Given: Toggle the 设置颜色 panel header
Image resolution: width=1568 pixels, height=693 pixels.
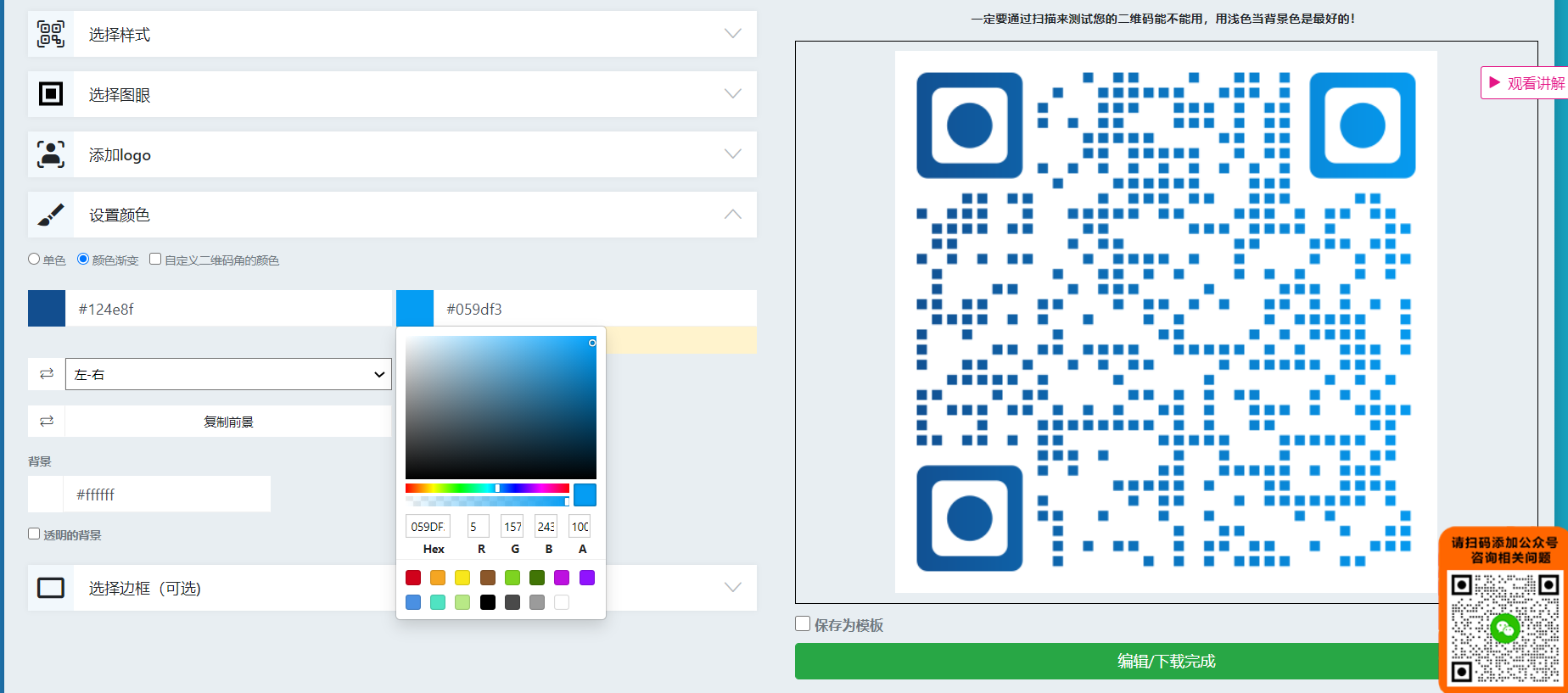Looking at the screenshot, I should tap(392, 215).
